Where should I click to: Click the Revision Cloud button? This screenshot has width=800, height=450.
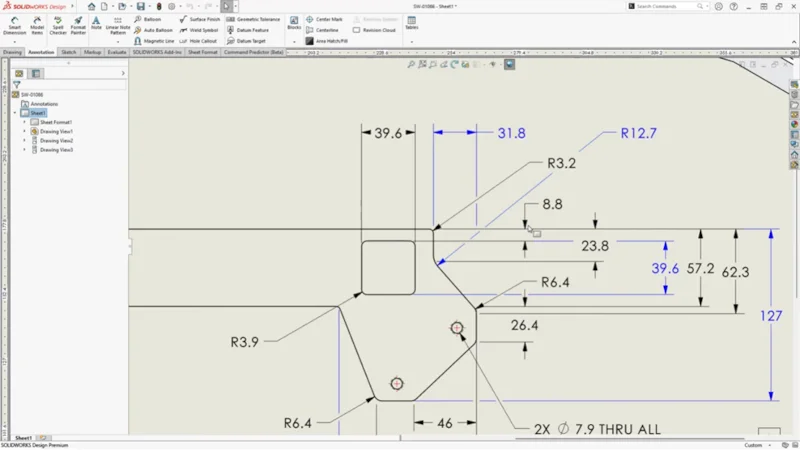[x=375, y=30]
